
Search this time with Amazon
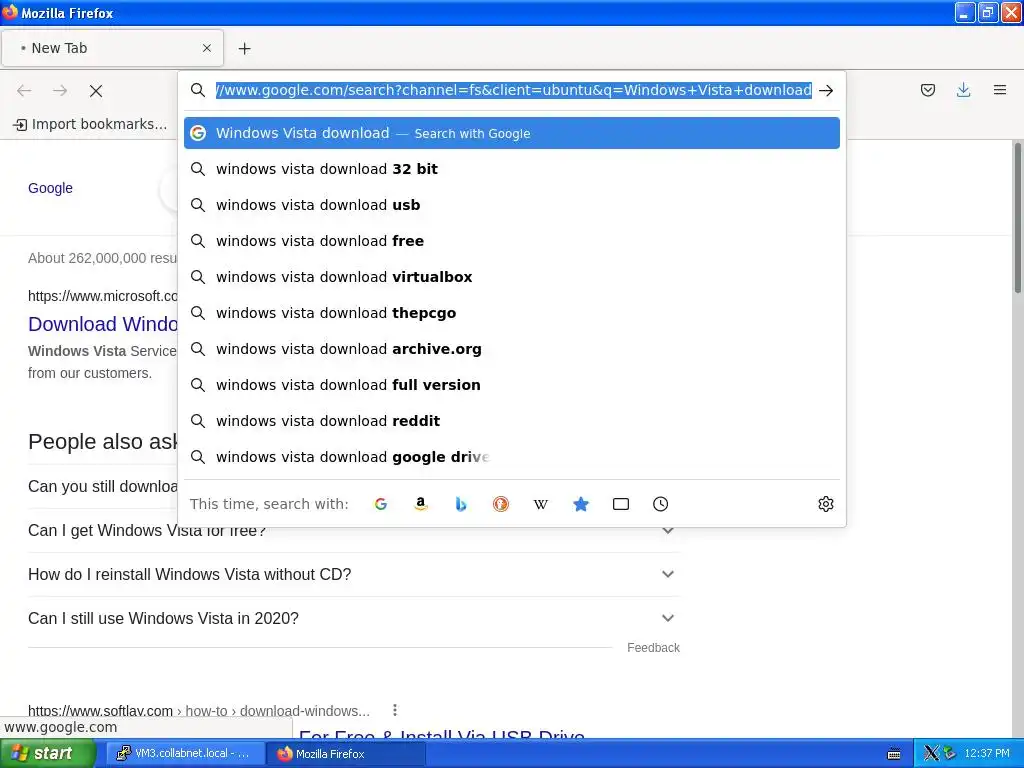click(x=421, y=504)
